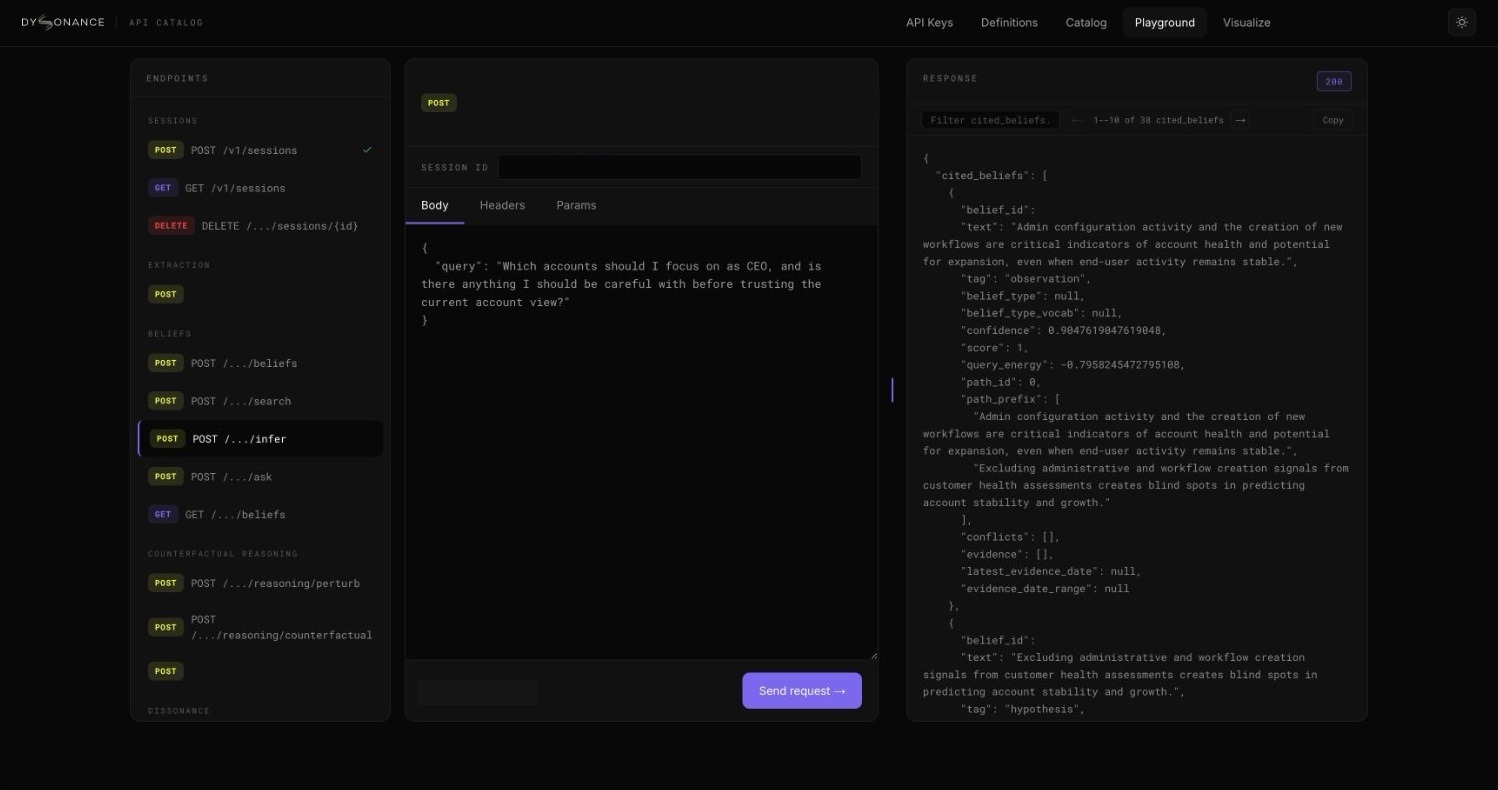Select the unlabeled POST below reasoning/counterfactual
This screenshot has width=1498, height=790.
click(x=260, y=671)
